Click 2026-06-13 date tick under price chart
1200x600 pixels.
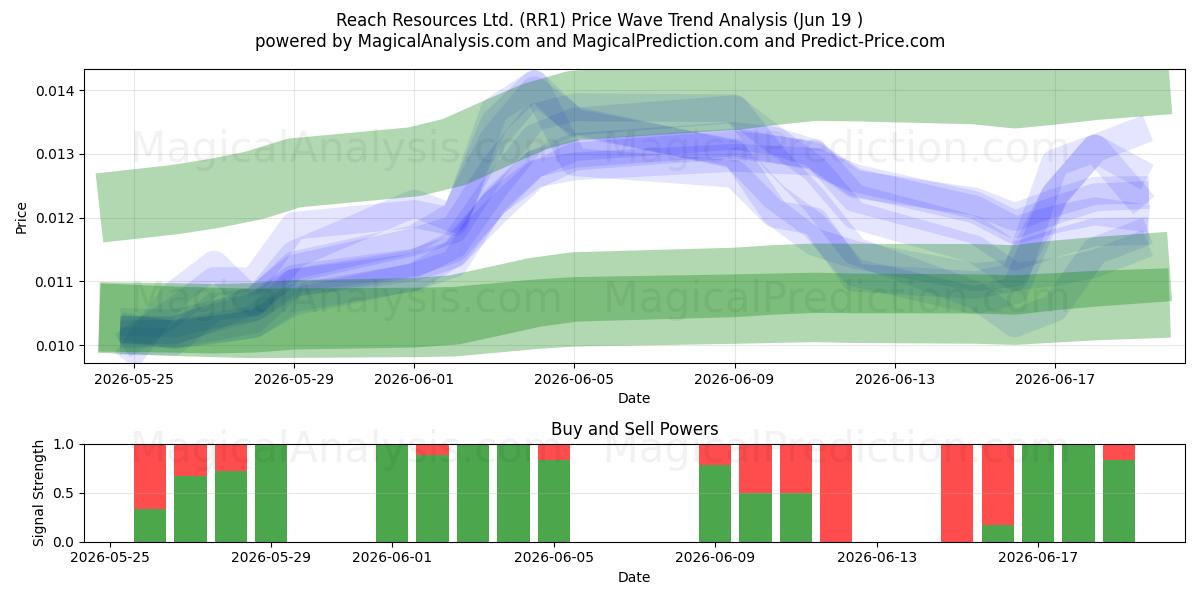[895, 379]
